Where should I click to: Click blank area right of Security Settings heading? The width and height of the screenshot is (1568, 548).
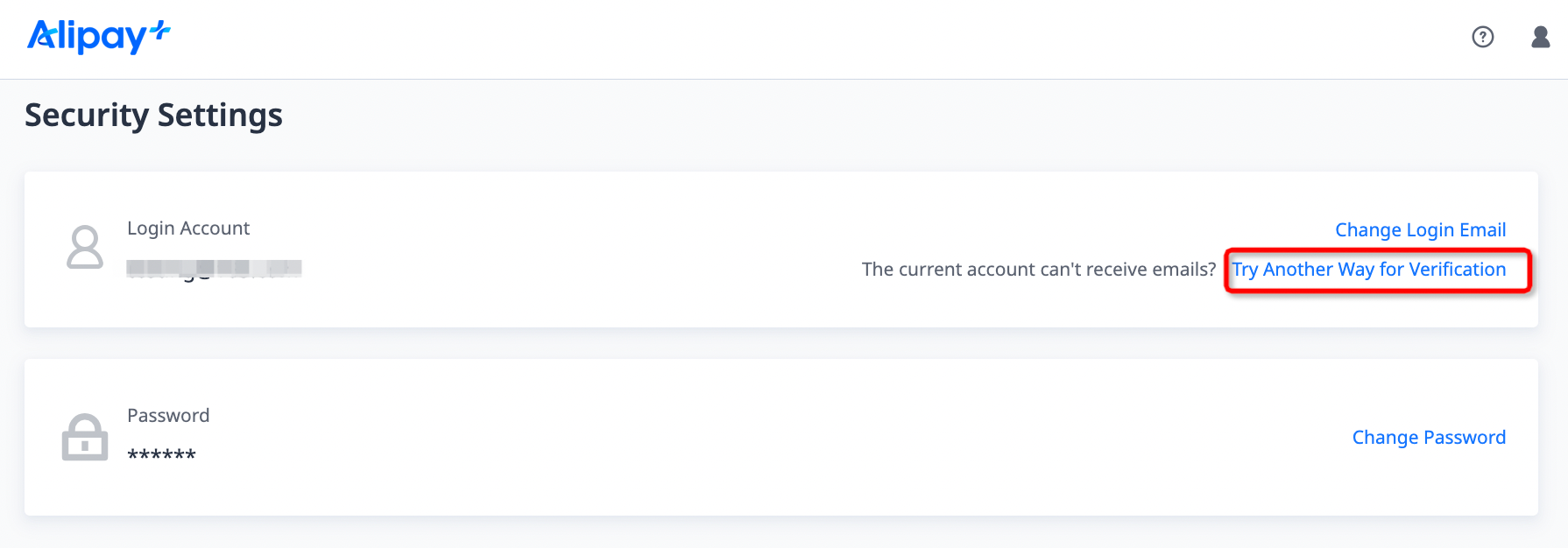788,116
